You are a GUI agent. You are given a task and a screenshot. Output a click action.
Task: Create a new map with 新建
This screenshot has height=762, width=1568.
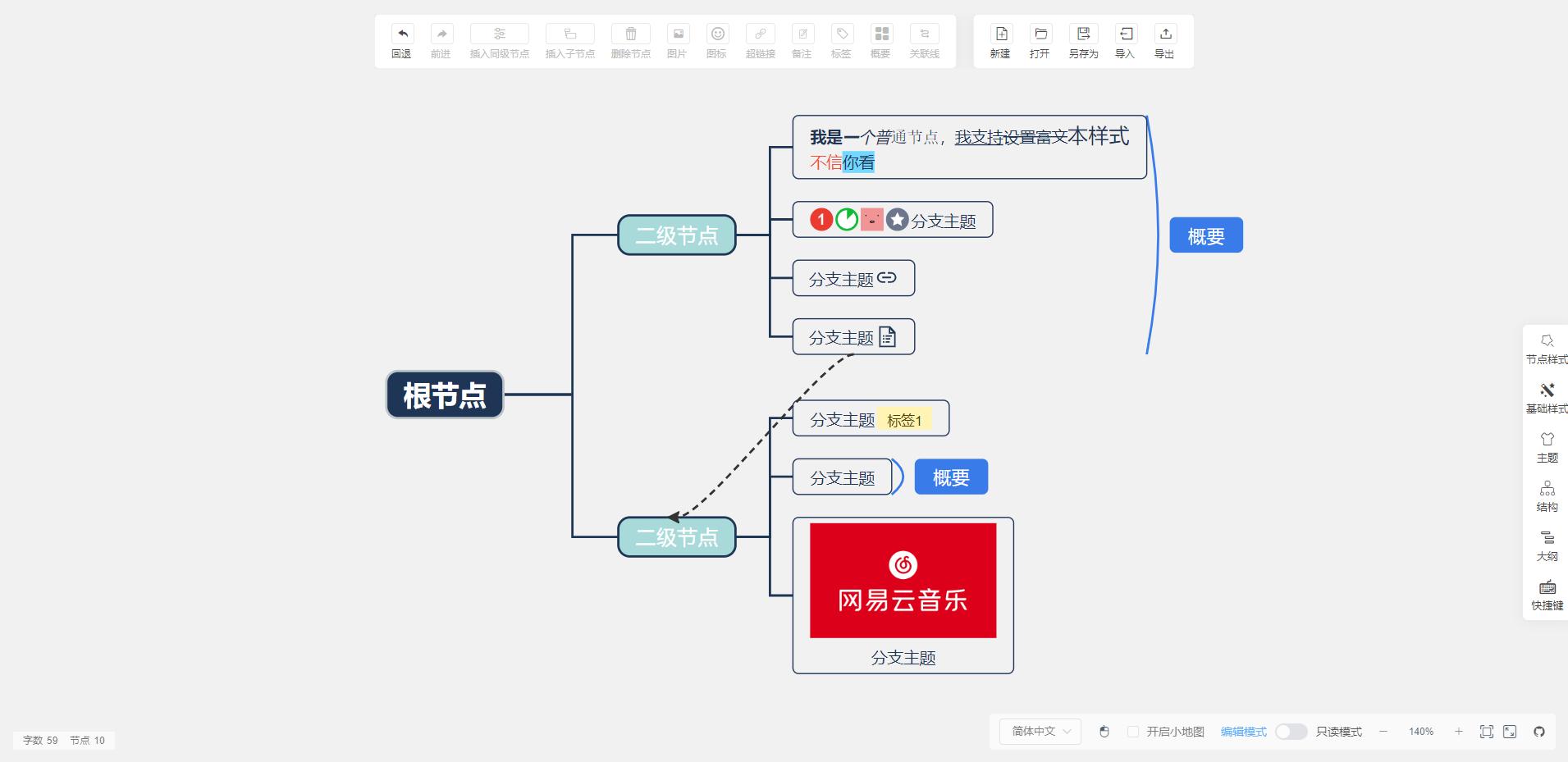(1000, 41)
